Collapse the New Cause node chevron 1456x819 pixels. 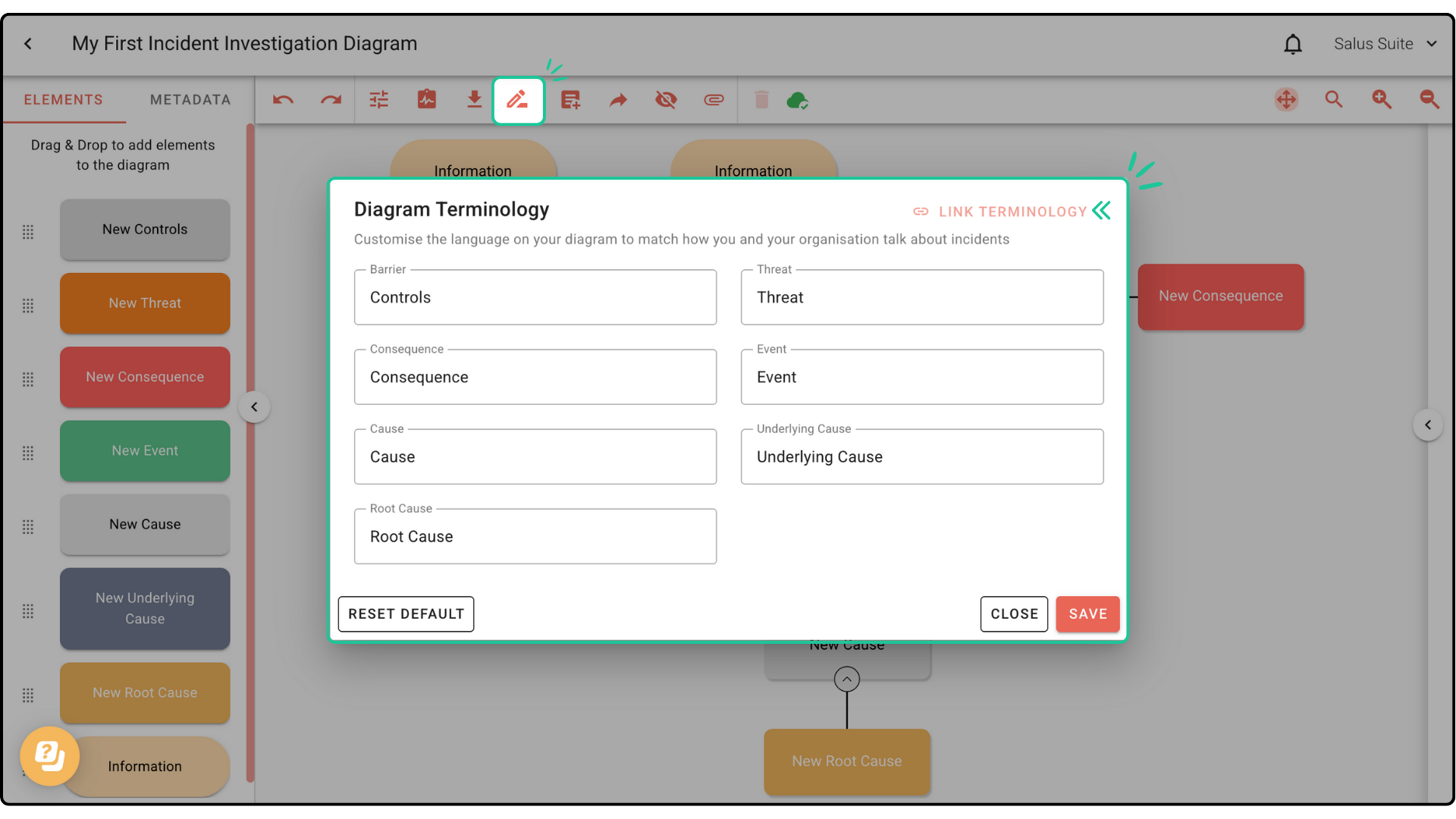tap(846, 679)
